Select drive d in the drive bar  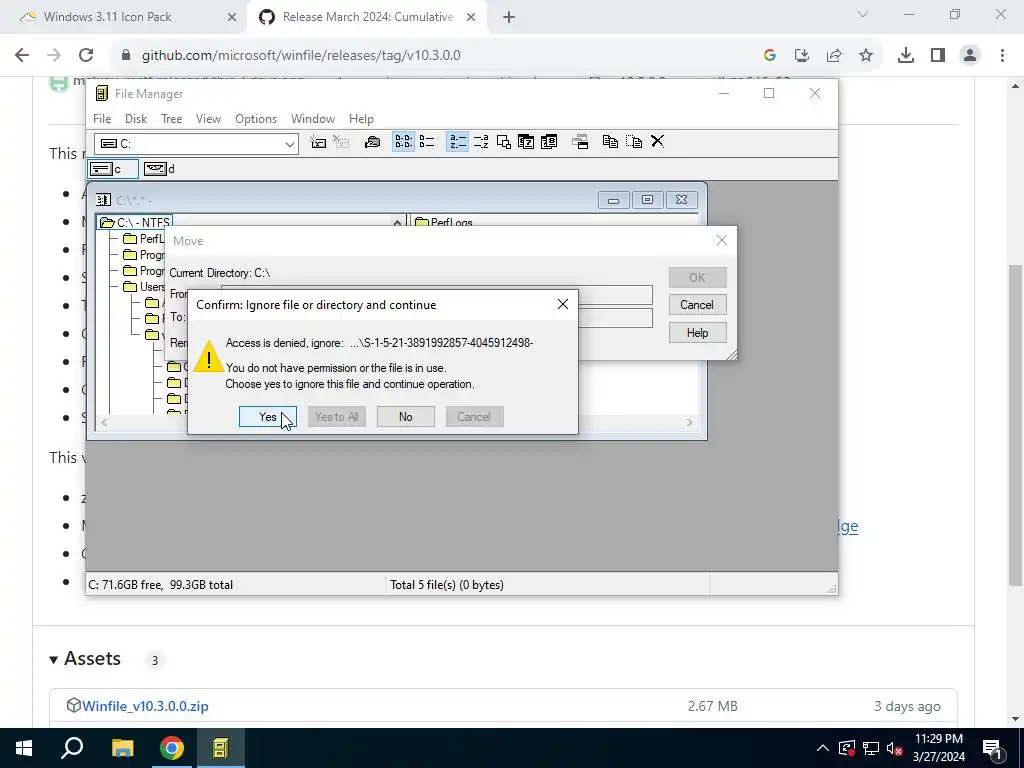tap(159, 169)
